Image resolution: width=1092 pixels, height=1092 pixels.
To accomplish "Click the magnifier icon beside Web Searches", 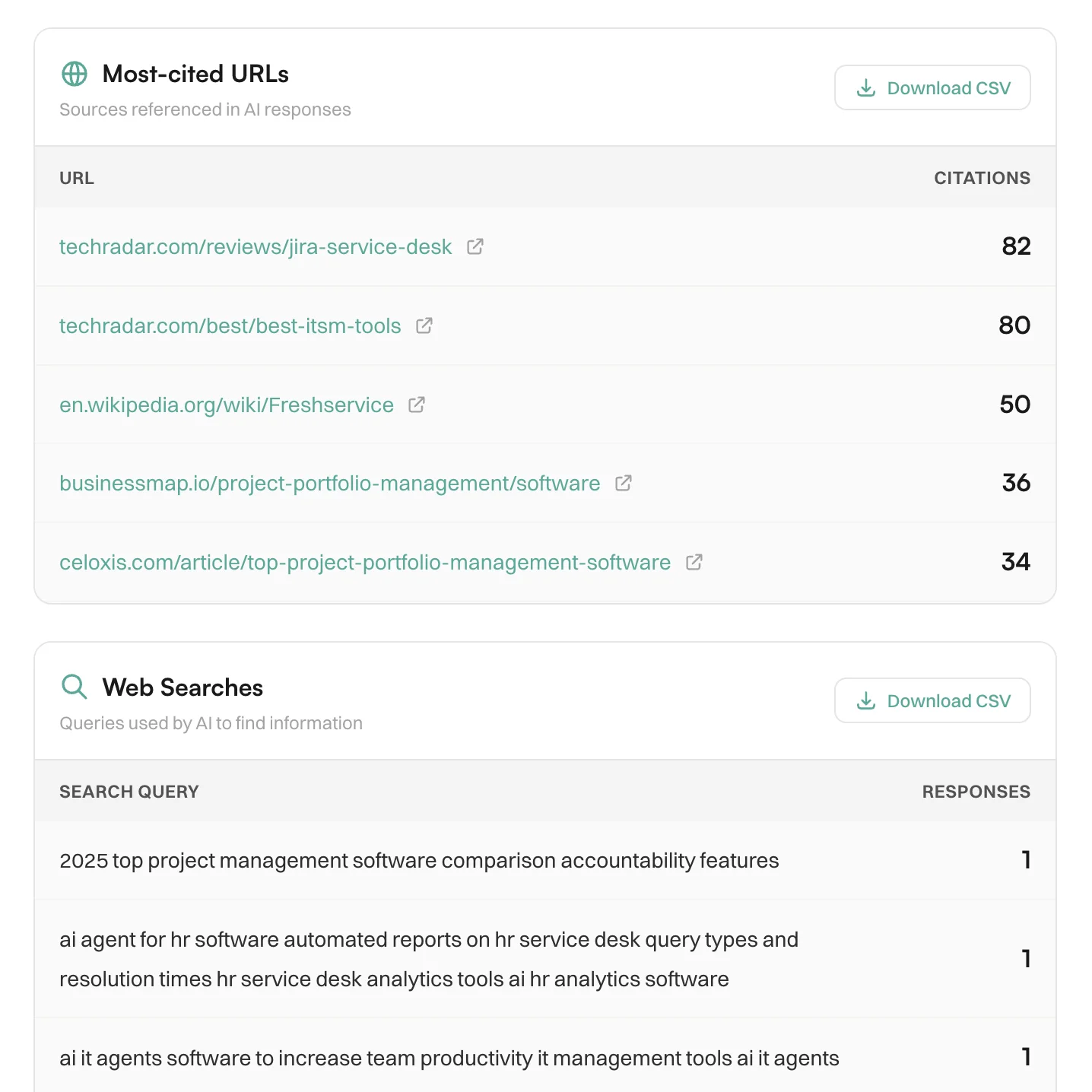I will [x=74, y=687].
